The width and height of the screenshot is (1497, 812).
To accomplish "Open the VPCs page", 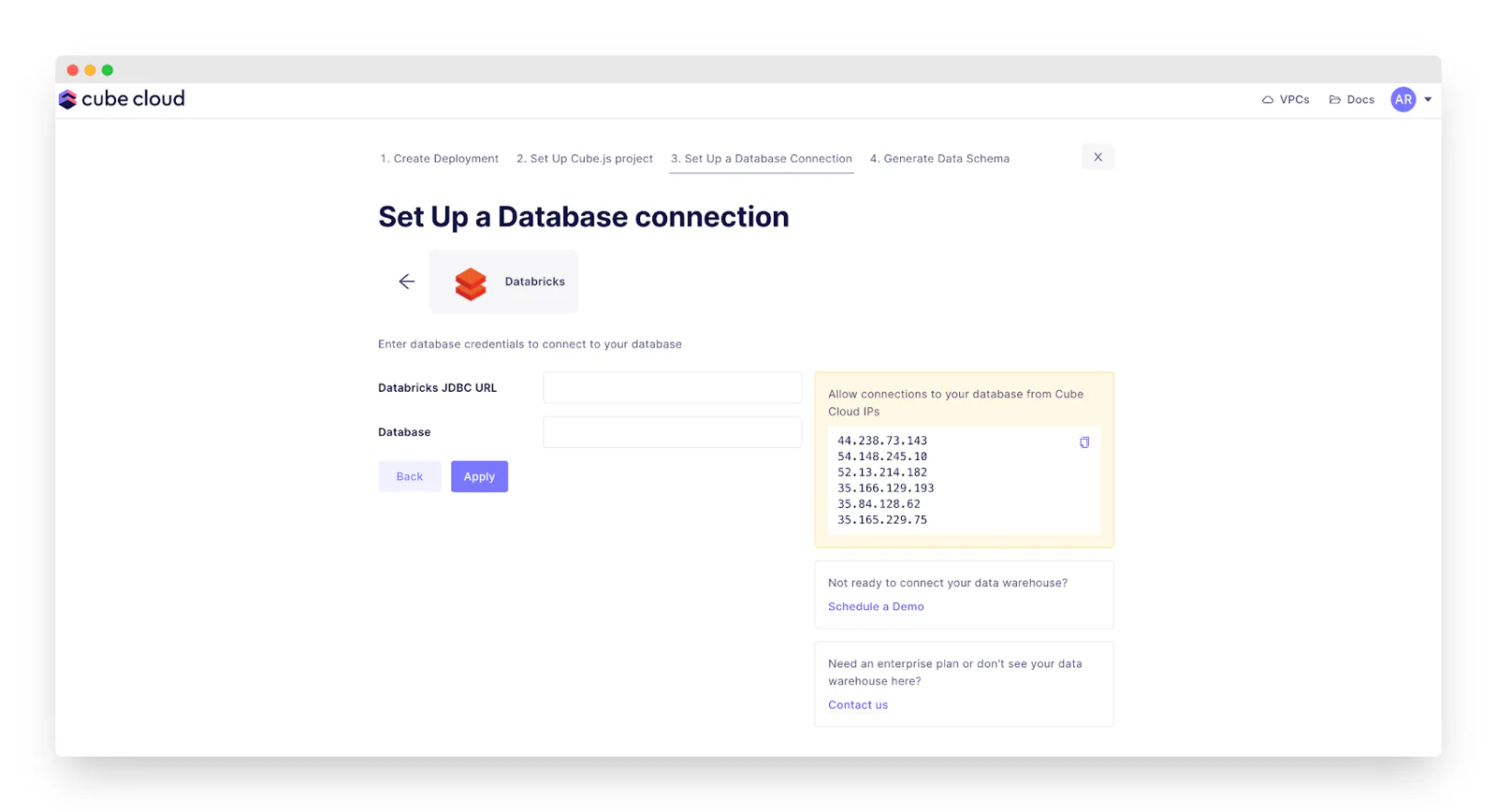I will [1286, 99].
